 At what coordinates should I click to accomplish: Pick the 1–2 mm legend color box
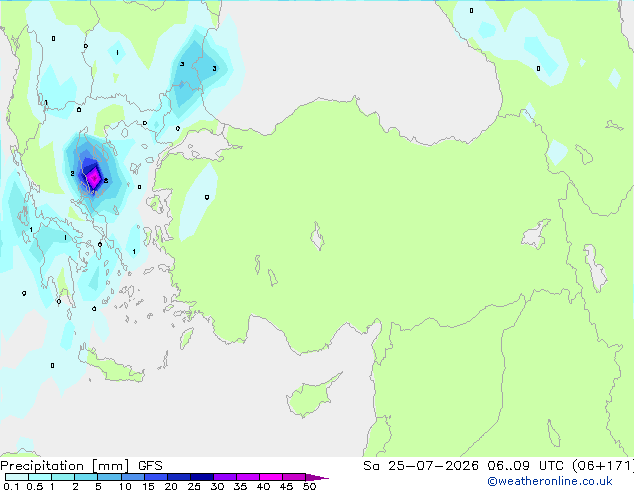coord(63,477)
